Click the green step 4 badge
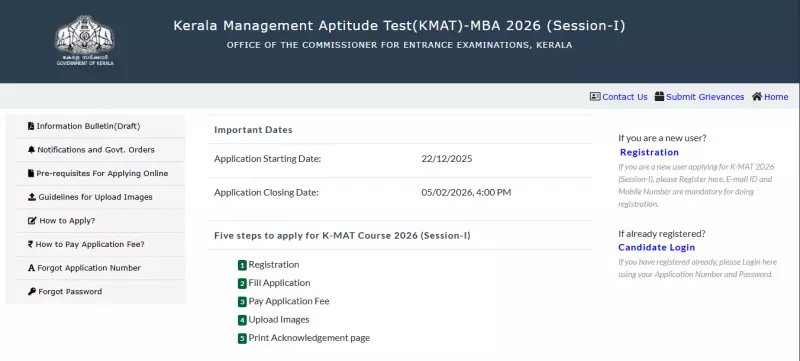 coord(242,320)
